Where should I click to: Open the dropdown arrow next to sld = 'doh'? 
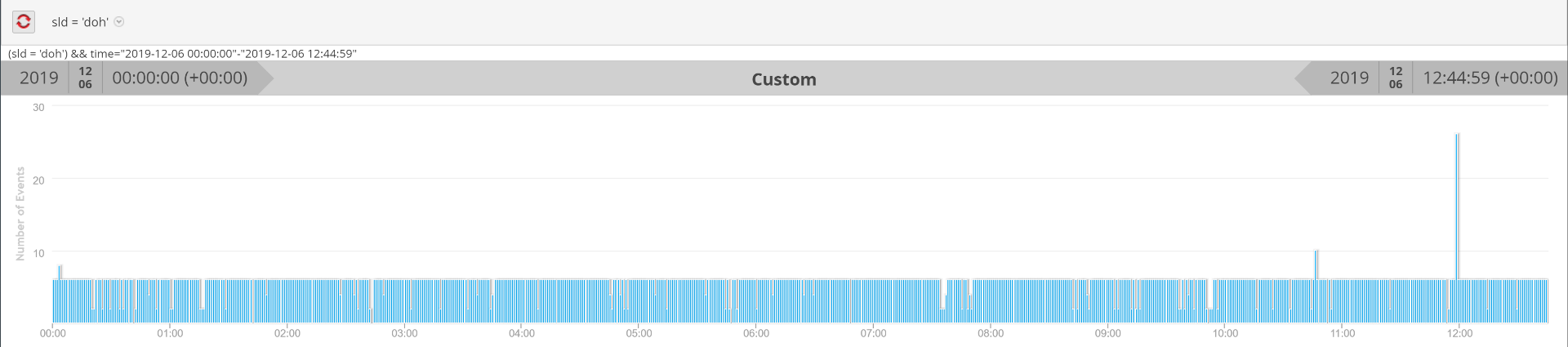coord(119,22)
